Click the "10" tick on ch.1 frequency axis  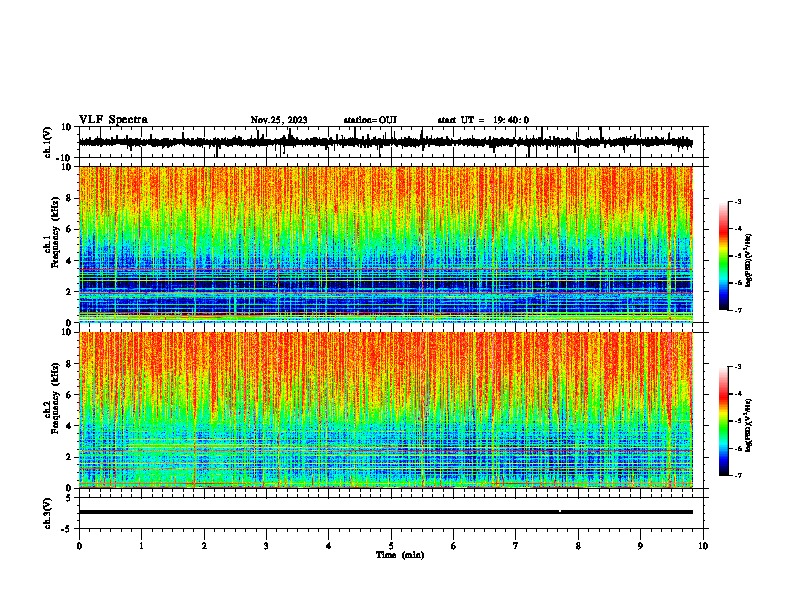tap(66, 167)
